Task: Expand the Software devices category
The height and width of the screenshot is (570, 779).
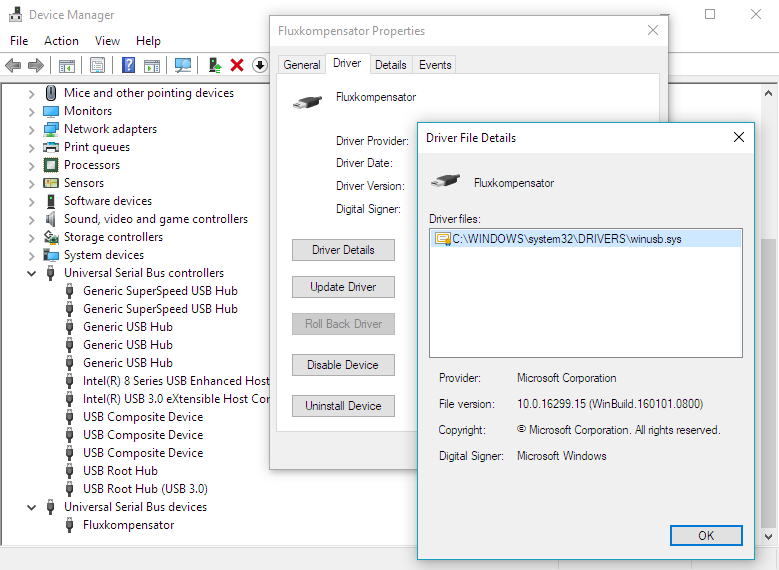Action: (31, 202)
